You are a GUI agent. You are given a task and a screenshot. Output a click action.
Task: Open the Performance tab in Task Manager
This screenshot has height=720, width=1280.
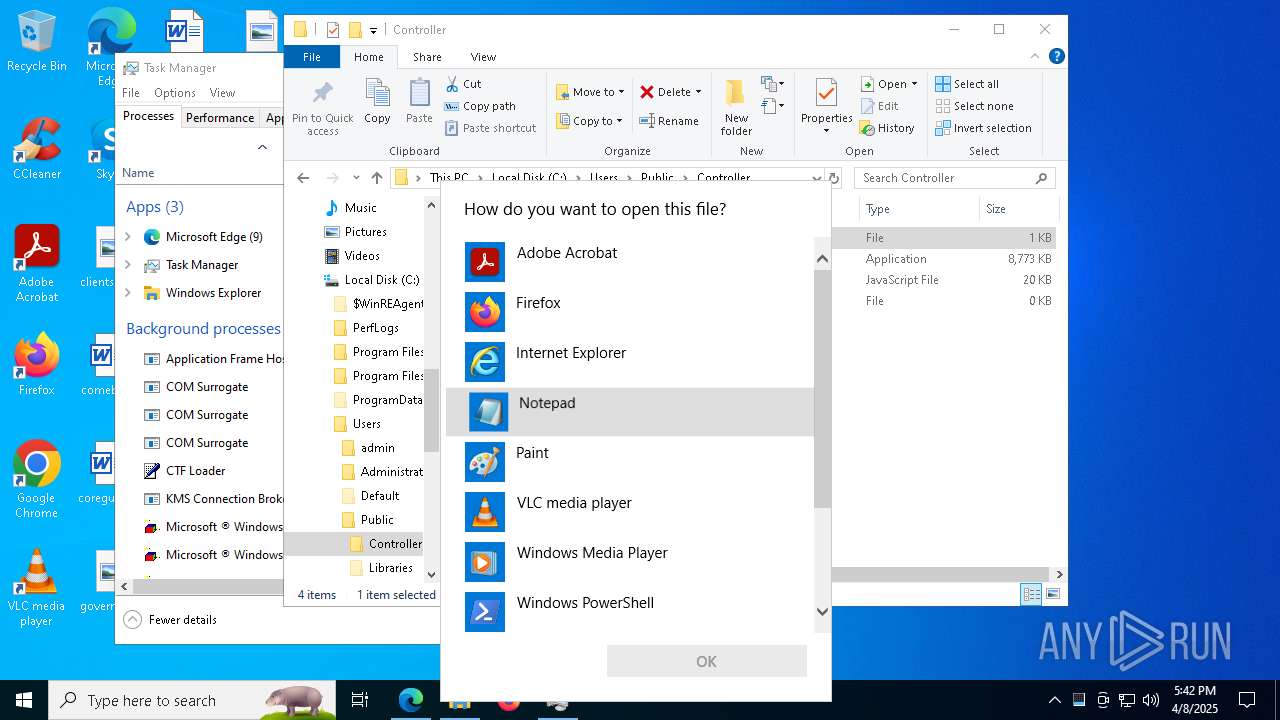point(220,118)
